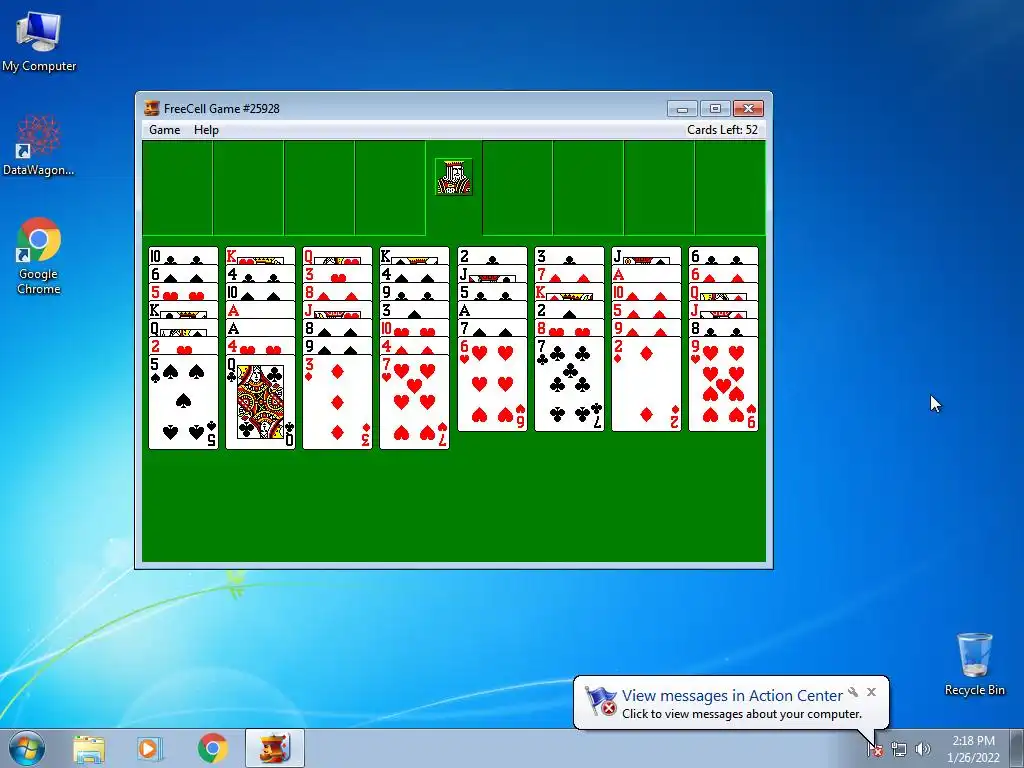The height and width of the screenshot is (768, 1024).
Task: Click the queen of hearts card
Action: tap(337, 255)
